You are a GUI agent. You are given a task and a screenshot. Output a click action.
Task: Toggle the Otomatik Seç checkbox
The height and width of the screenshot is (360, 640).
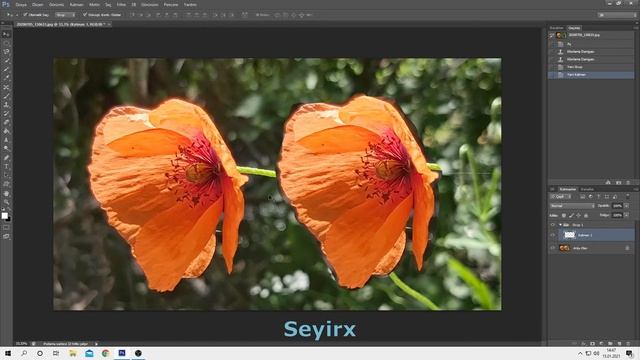[25, 15]
